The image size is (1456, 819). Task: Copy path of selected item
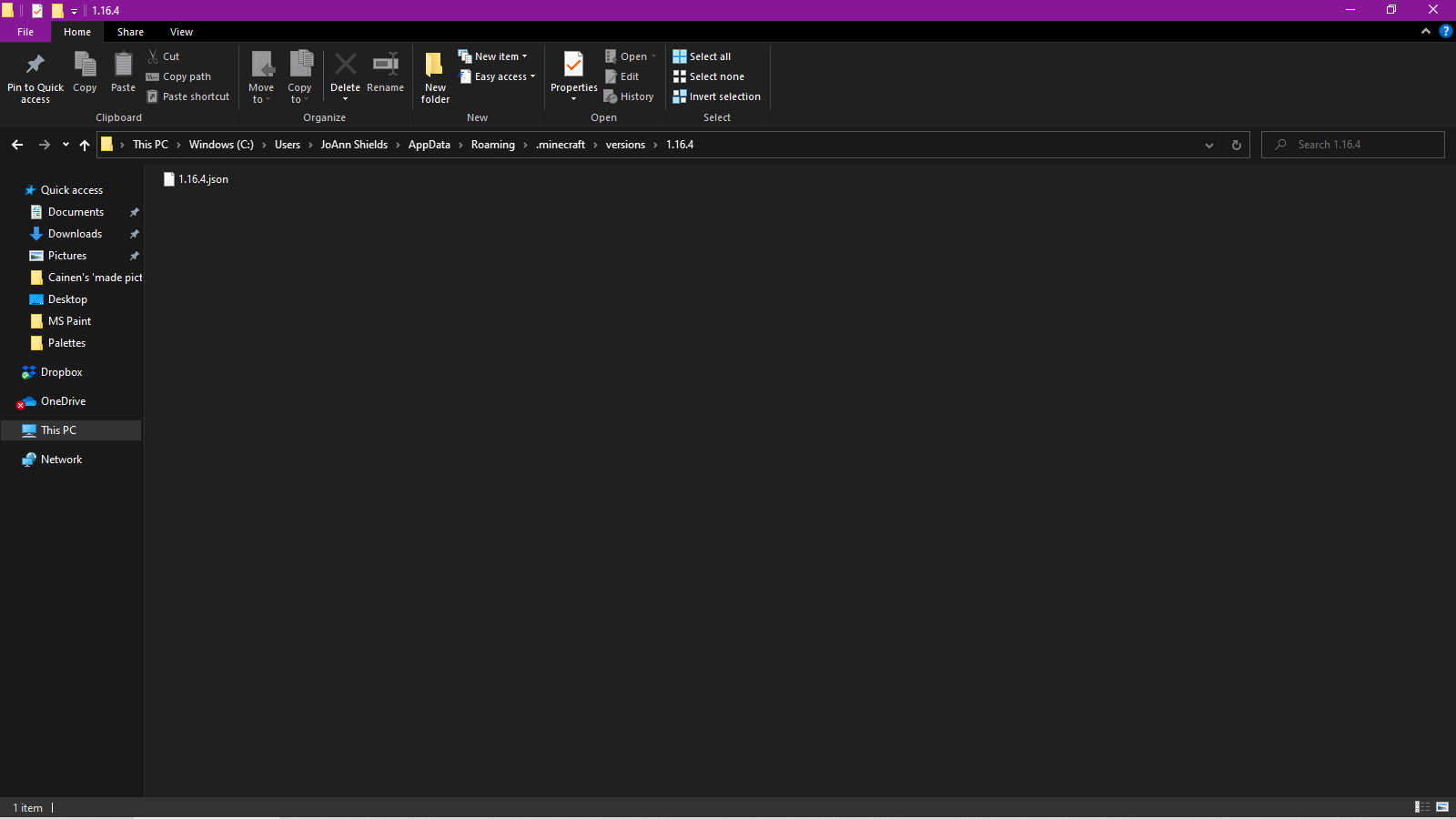179,76
